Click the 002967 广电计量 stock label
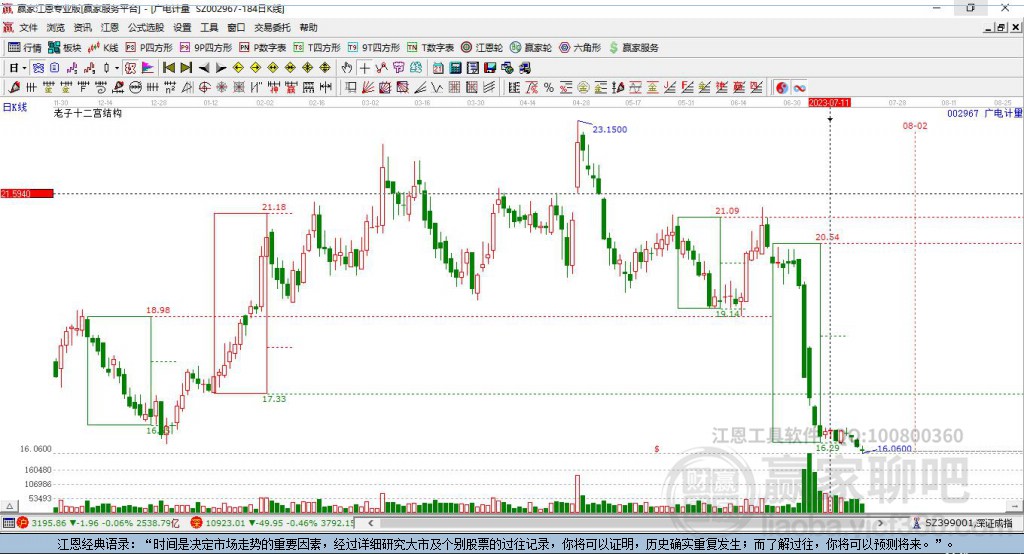Screen dimensions: 1024x554 [x=984, y=113]
